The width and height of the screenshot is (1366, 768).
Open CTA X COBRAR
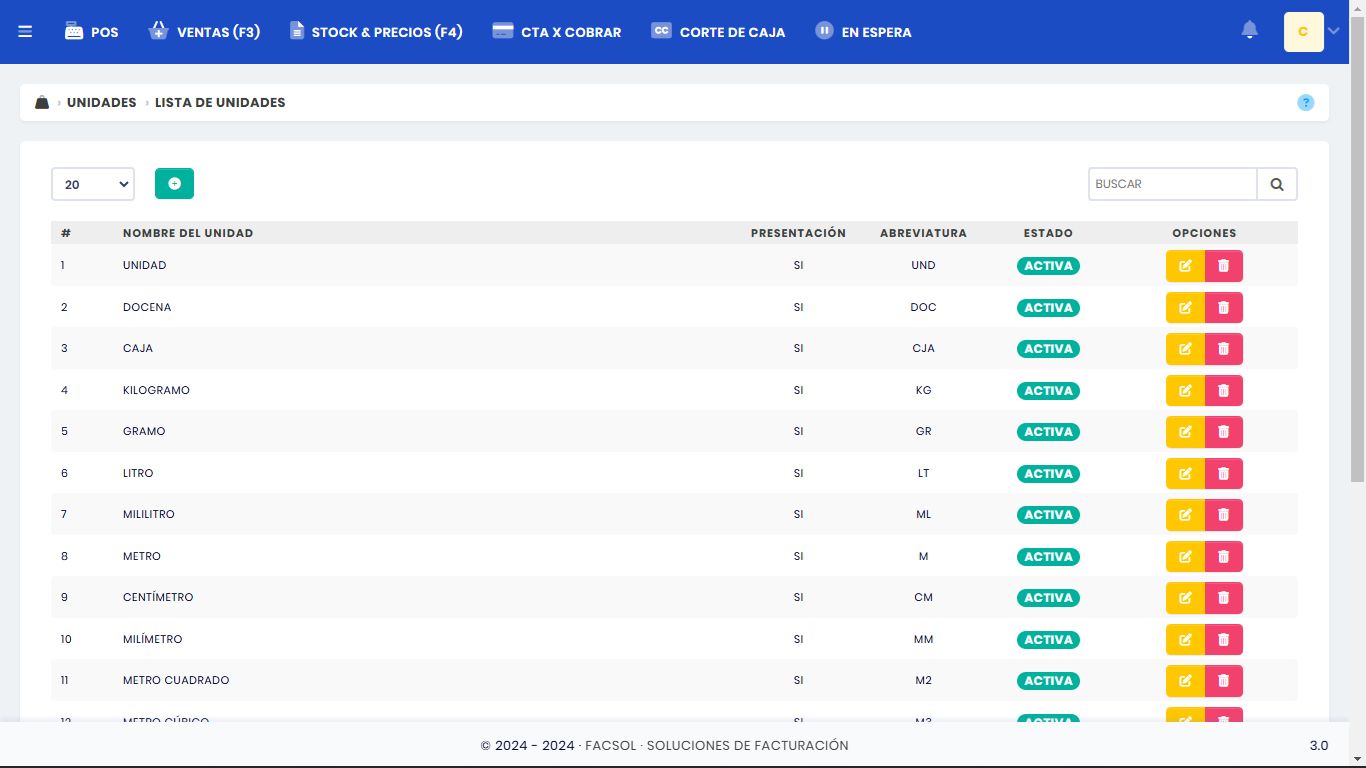pos(557,32)
